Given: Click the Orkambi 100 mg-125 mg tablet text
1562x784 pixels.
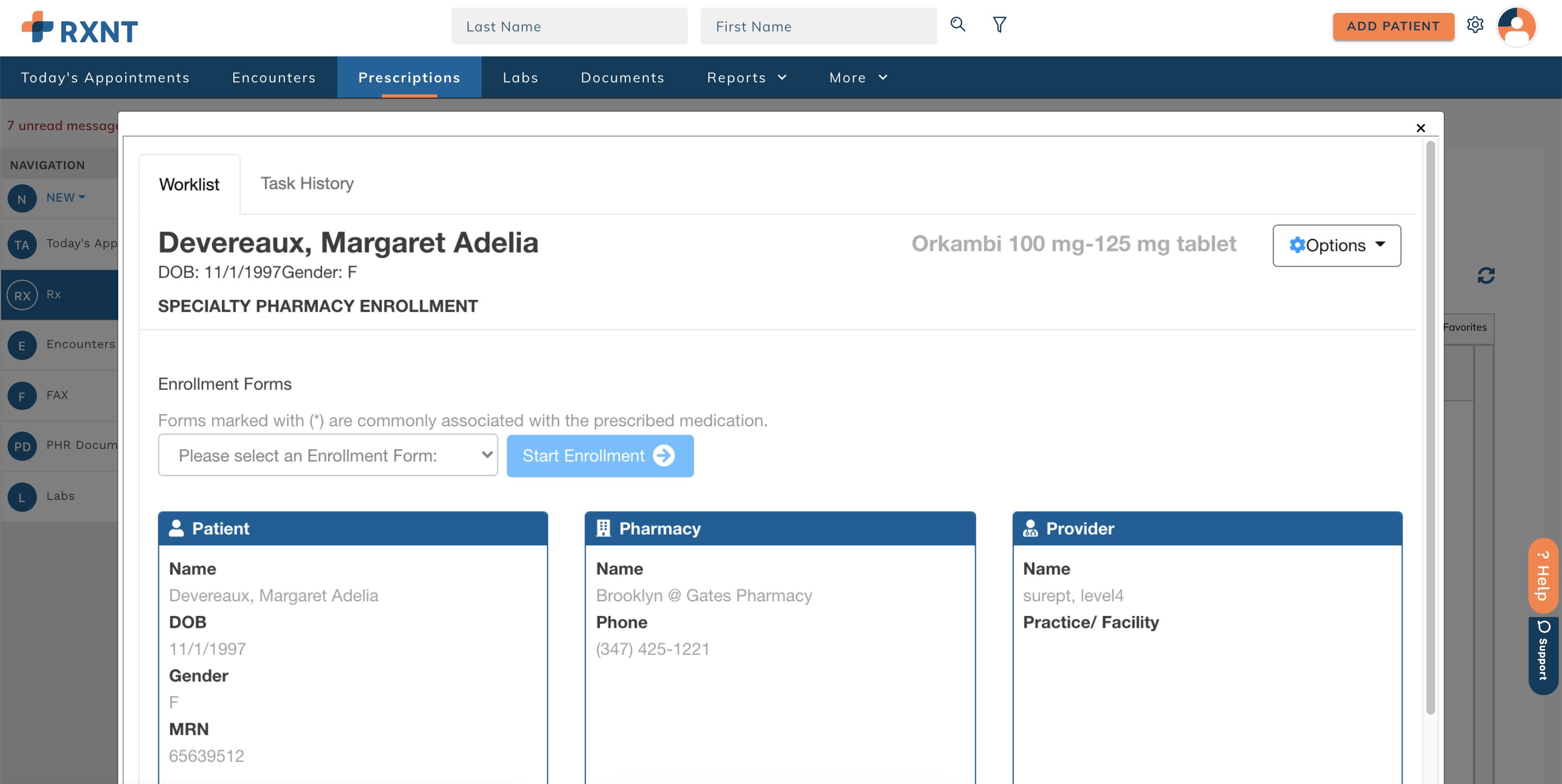Looking at the screenshot, I should click(1073, 244).
